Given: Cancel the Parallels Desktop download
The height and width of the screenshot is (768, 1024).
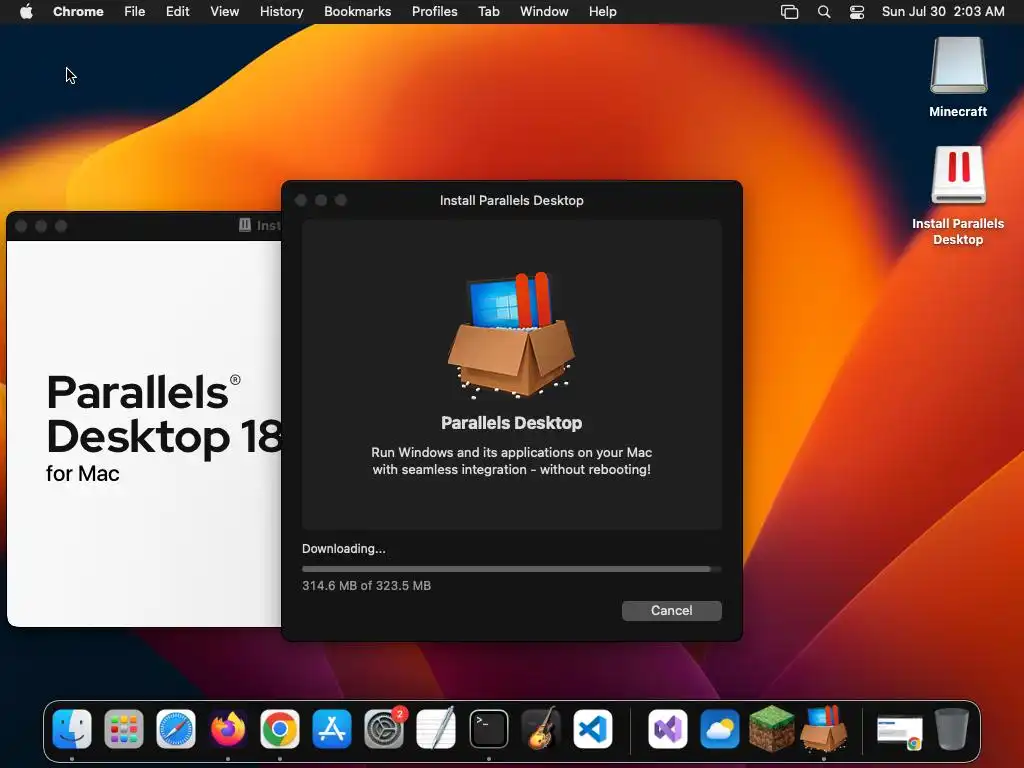Looking at the screenshot, I should pyautogui.click(x=671, y=611).
